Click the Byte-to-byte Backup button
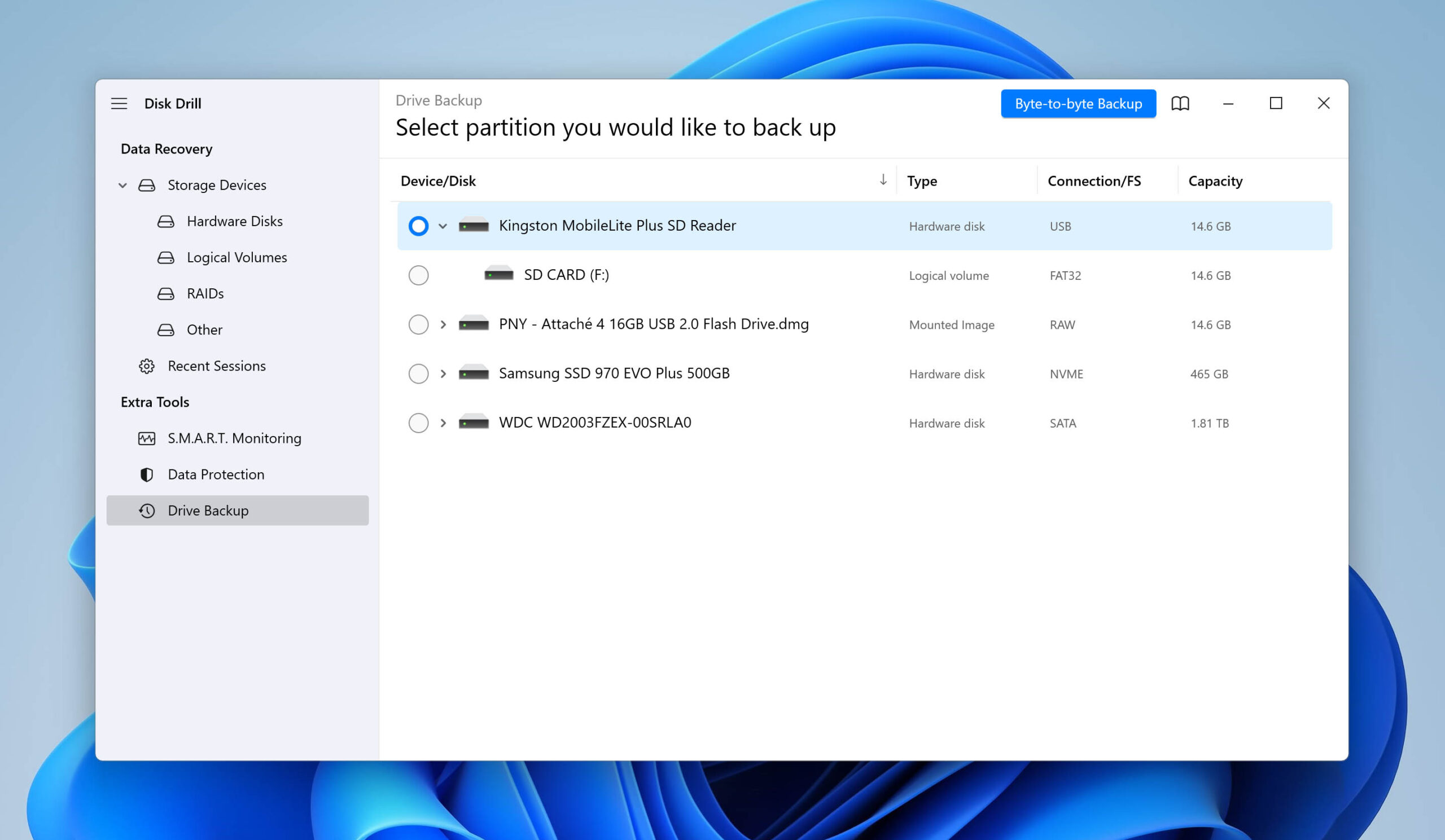 (x=1078, y=103)
